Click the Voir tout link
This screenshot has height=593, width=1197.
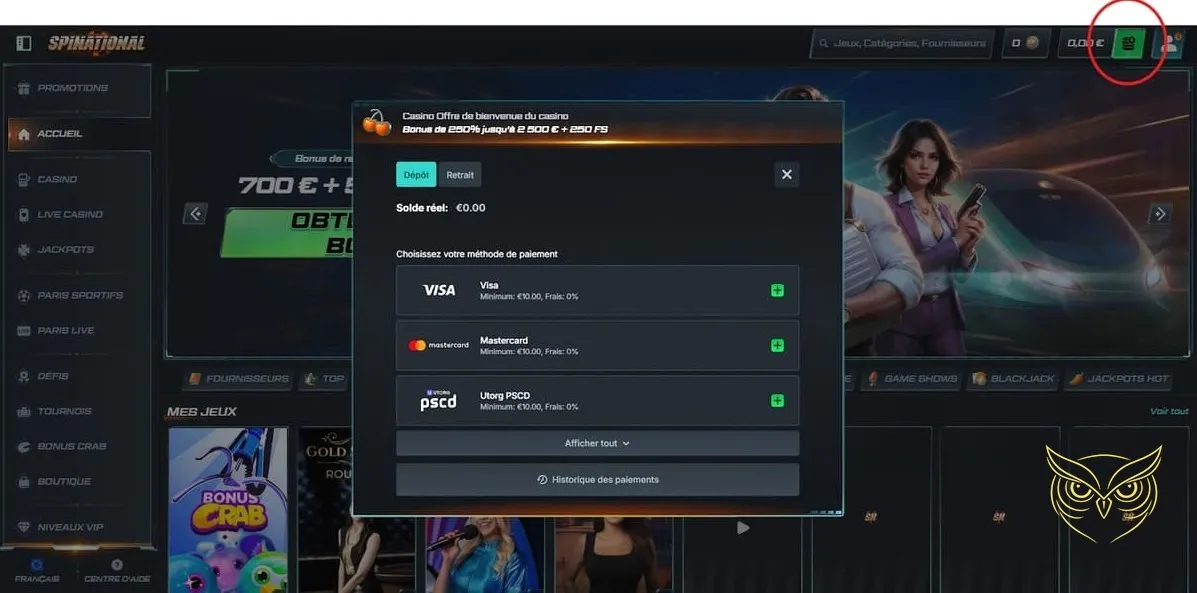click(1172, 410)
